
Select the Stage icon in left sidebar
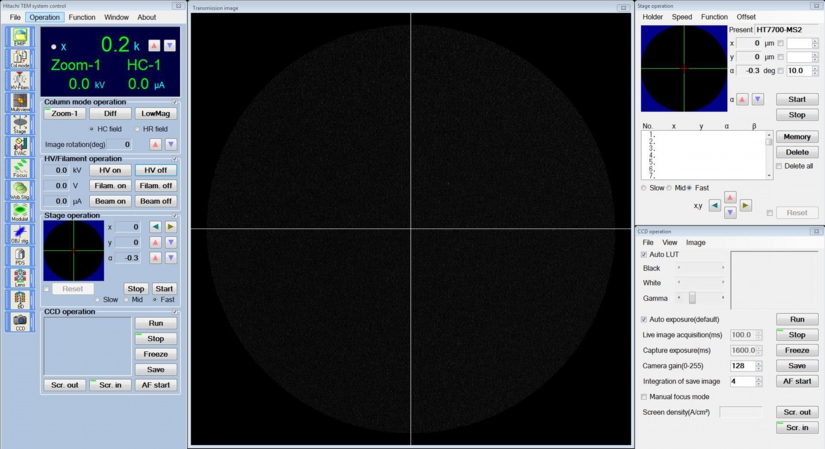point(19,124)
